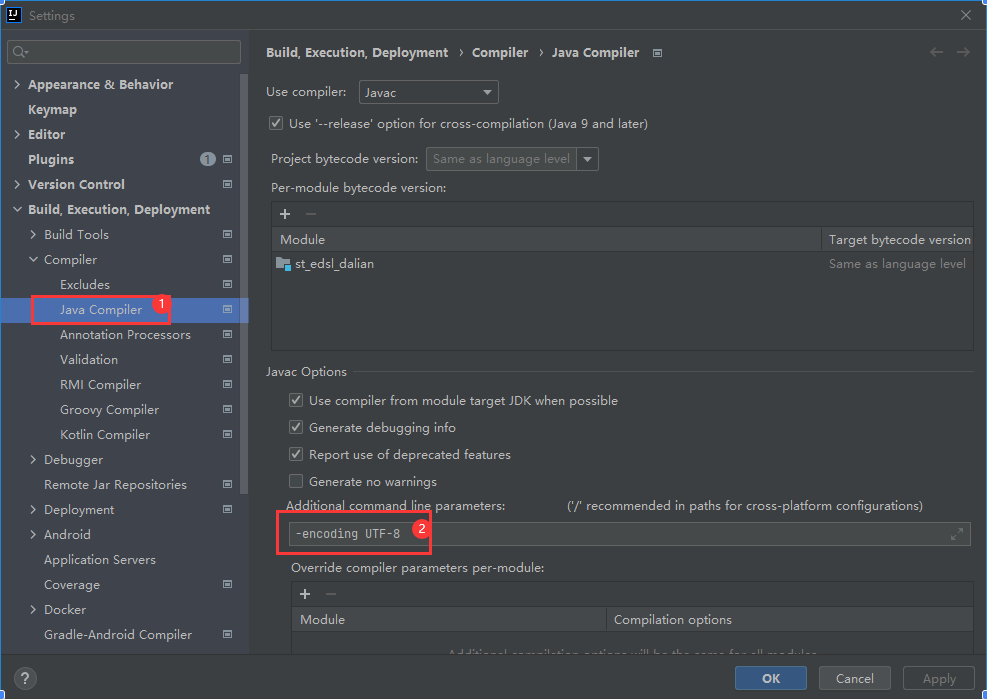
Task: Uncheck Generate debugging info
Action: 296,427
